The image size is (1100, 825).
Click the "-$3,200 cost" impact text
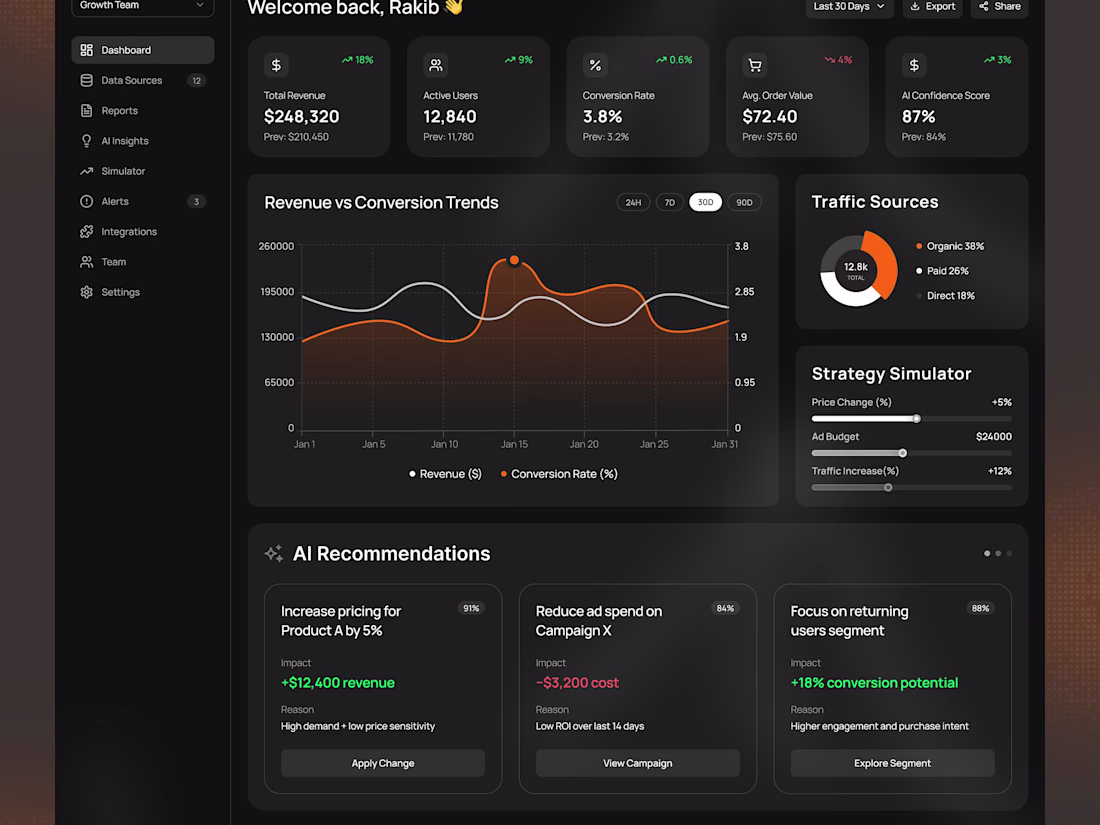(577, 683)
